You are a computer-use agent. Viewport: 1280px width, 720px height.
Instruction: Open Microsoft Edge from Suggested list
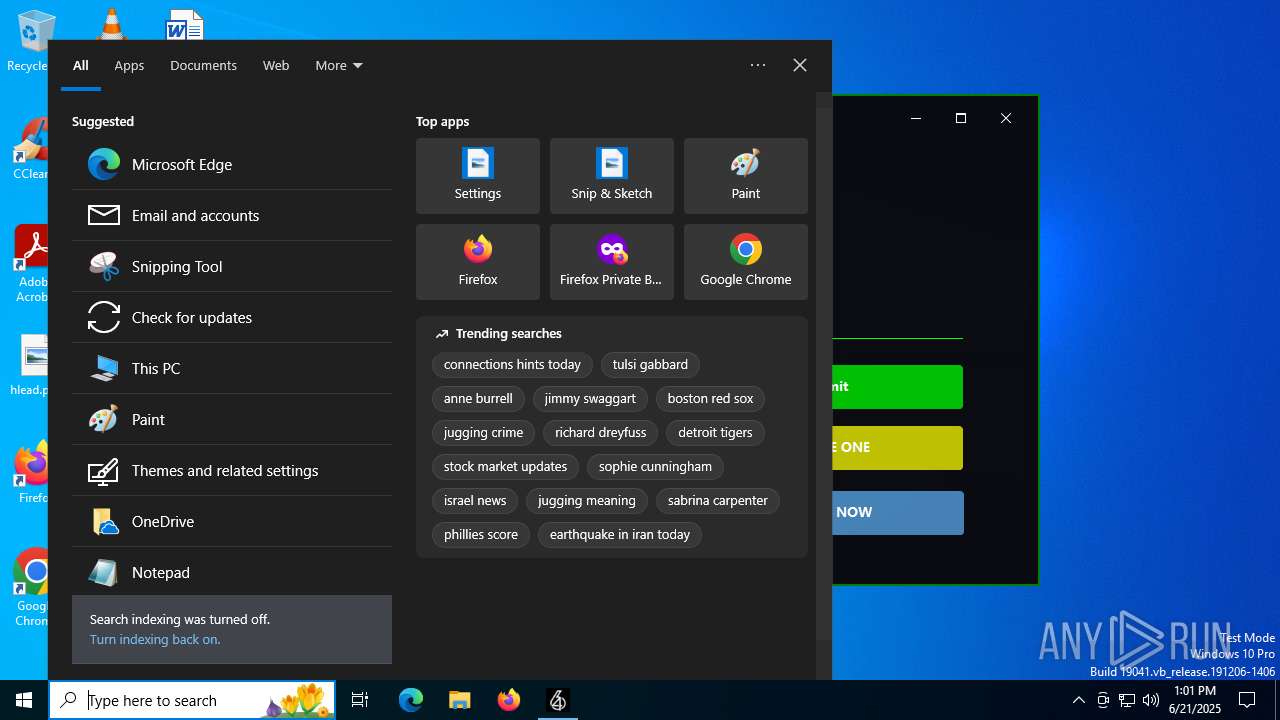[x=232, y=165]
